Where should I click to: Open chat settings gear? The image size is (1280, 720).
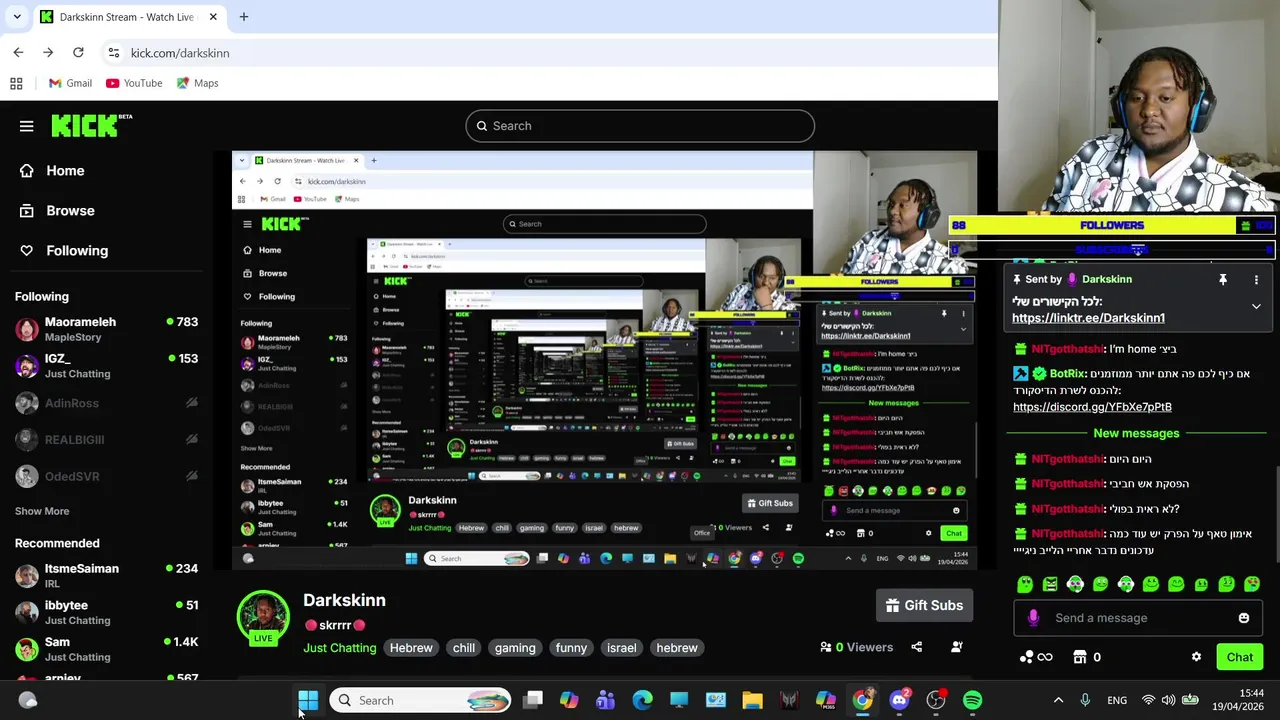[x=1196, y=657]
